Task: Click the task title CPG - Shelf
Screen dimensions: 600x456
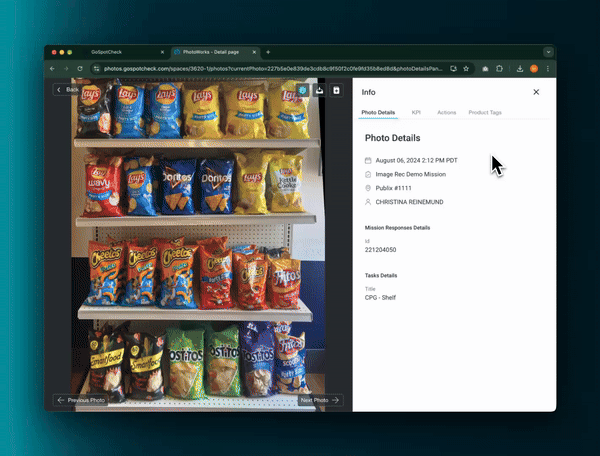Action: click(380, 298)
